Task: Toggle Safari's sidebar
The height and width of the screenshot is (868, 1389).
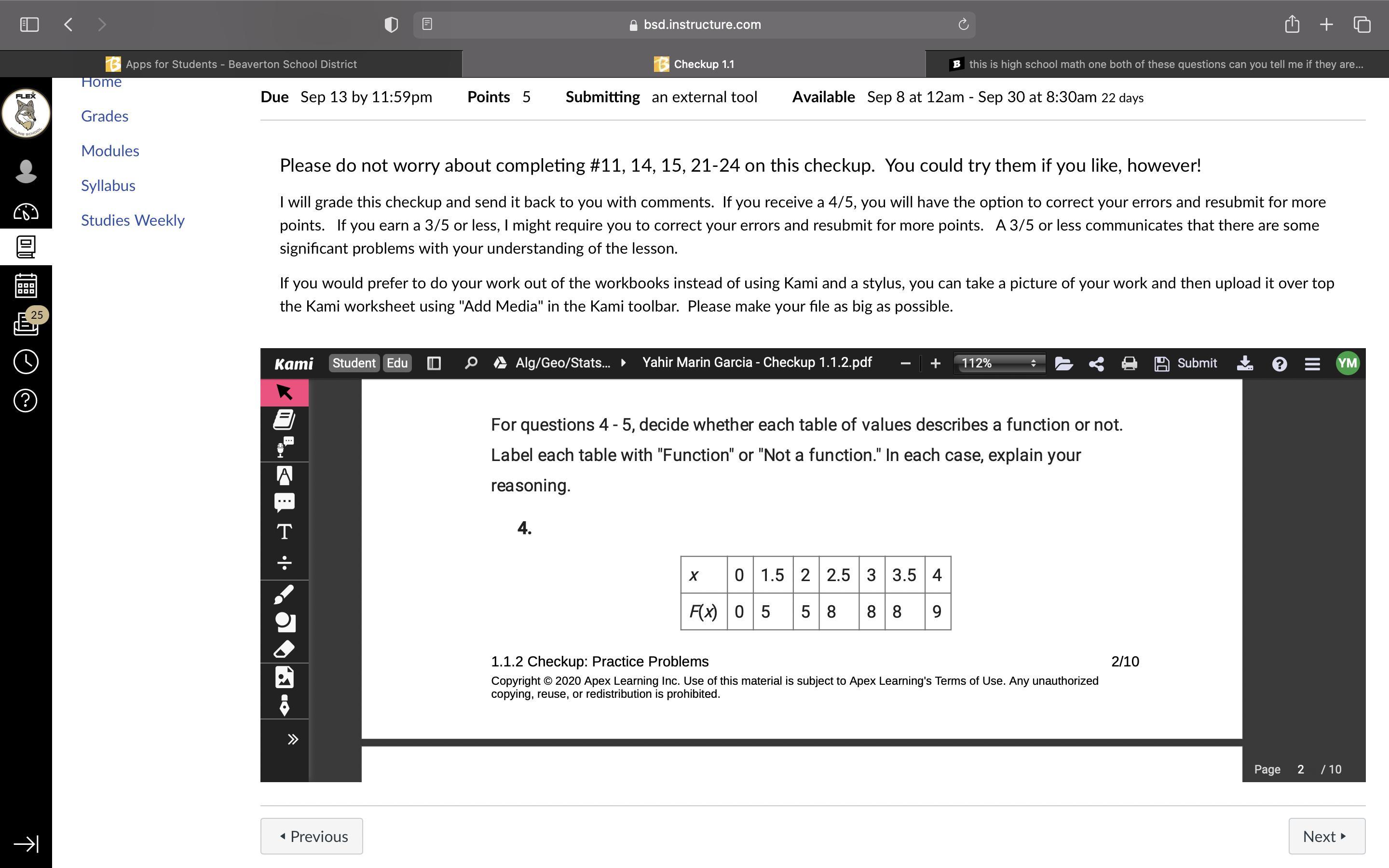Action: [x=29, y=25]
